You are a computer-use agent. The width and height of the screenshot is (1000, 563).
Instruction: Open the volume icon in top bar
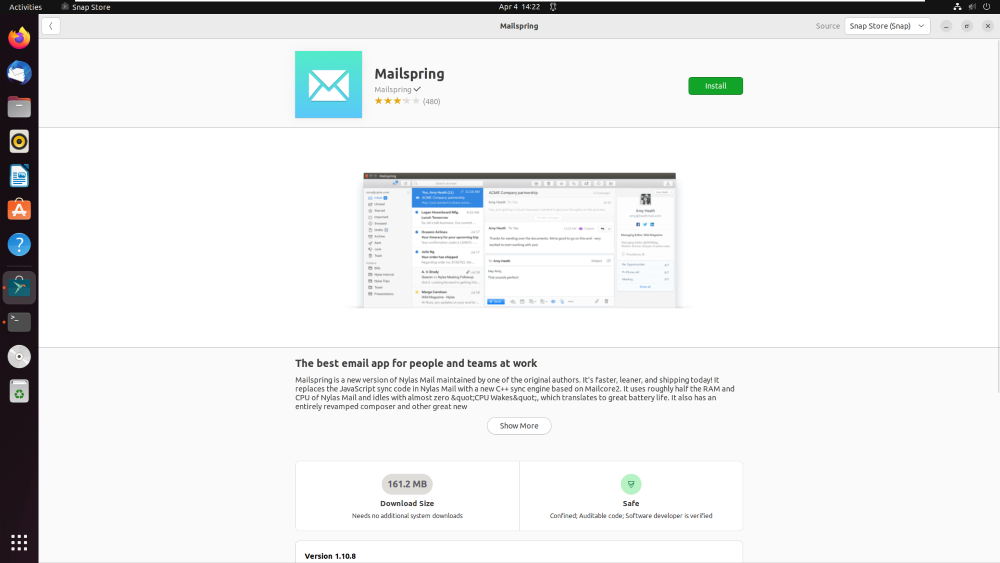972,7
